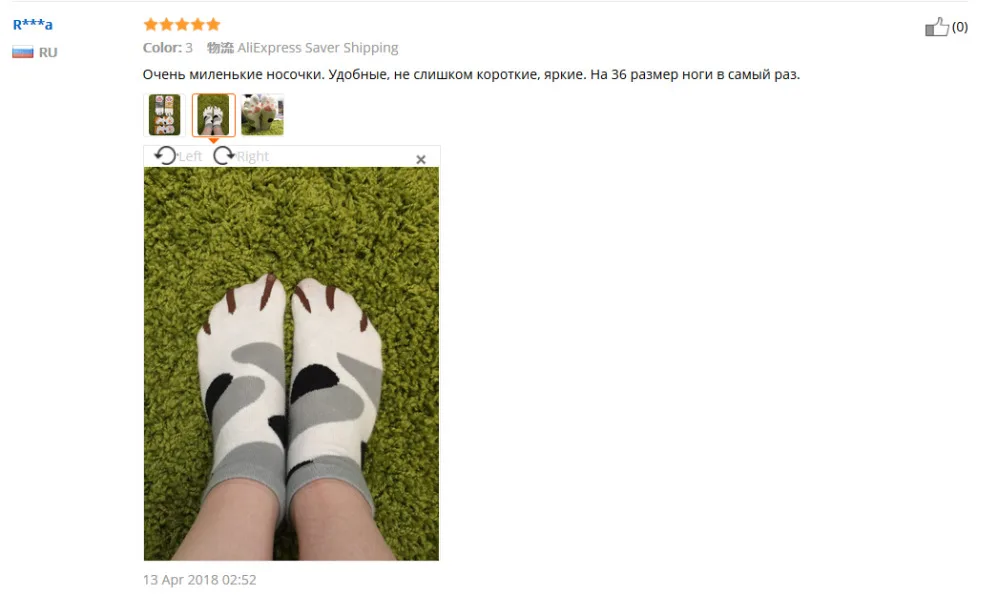View the third review photo thumbnail
Viewport: 1000px width, 595px height.
(x=262, y=115)
